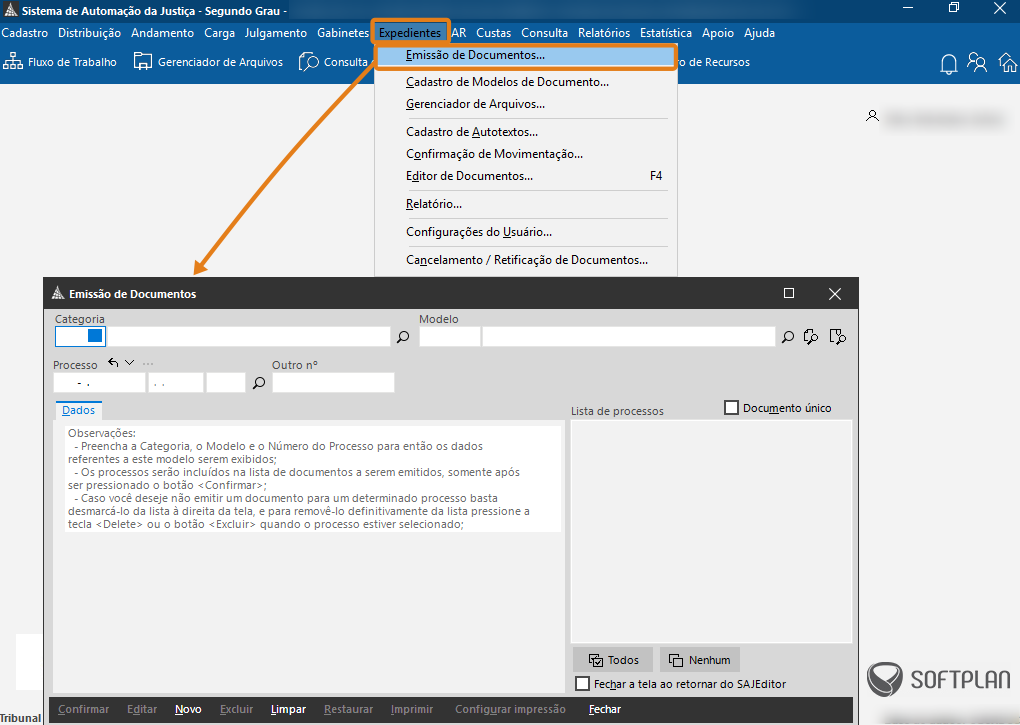This screenshot has width=1020, height=725.
Task: Open the Gabinetes menu
Action: pyautogui.click(x=343, y=33)
